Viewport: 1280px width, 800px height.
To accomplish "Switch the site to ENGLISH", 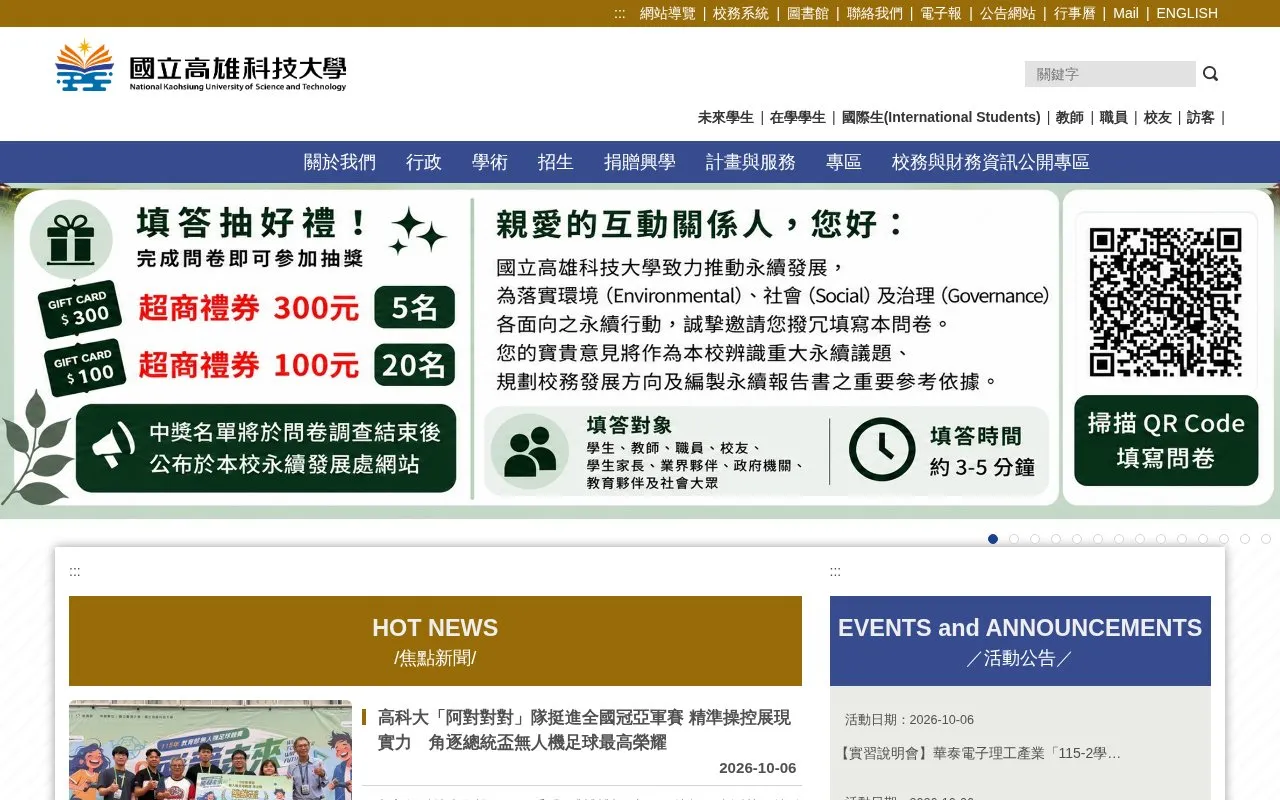I will (1187, 13).
